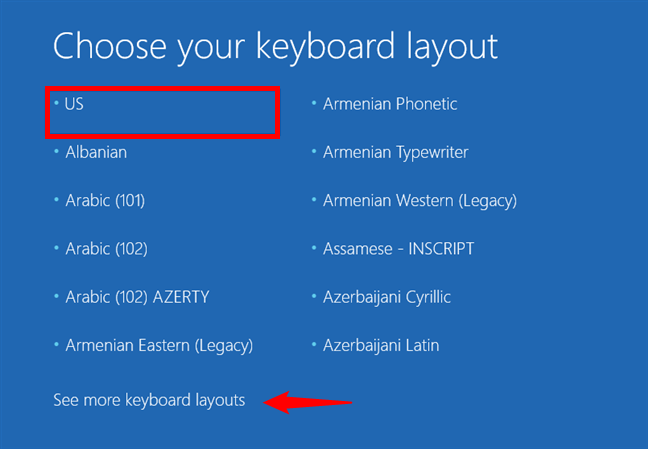Click the bullet beside Armenian Typewriter
The height and width of the screenshot is (449, 648).
point(314,152)
